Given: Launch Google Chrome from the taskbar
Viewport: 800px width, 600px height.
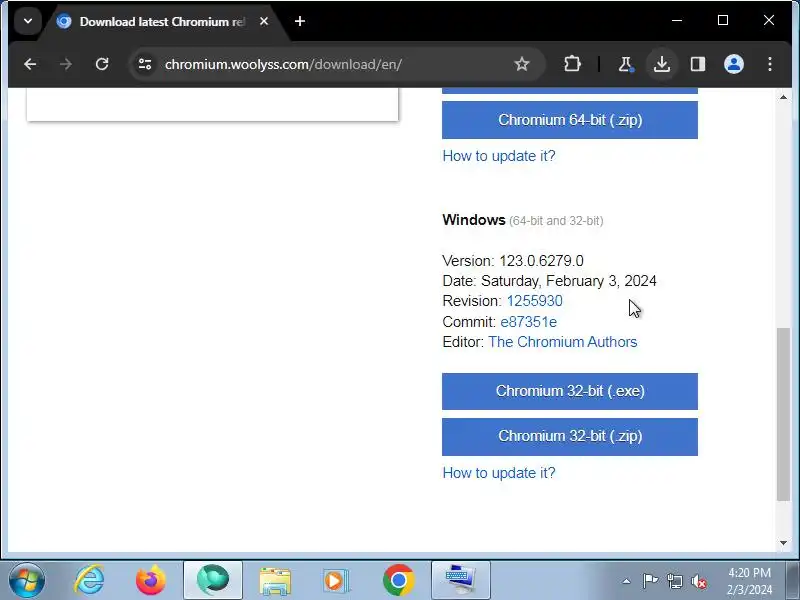Looking at the screenshot, I should click(398, 581).
